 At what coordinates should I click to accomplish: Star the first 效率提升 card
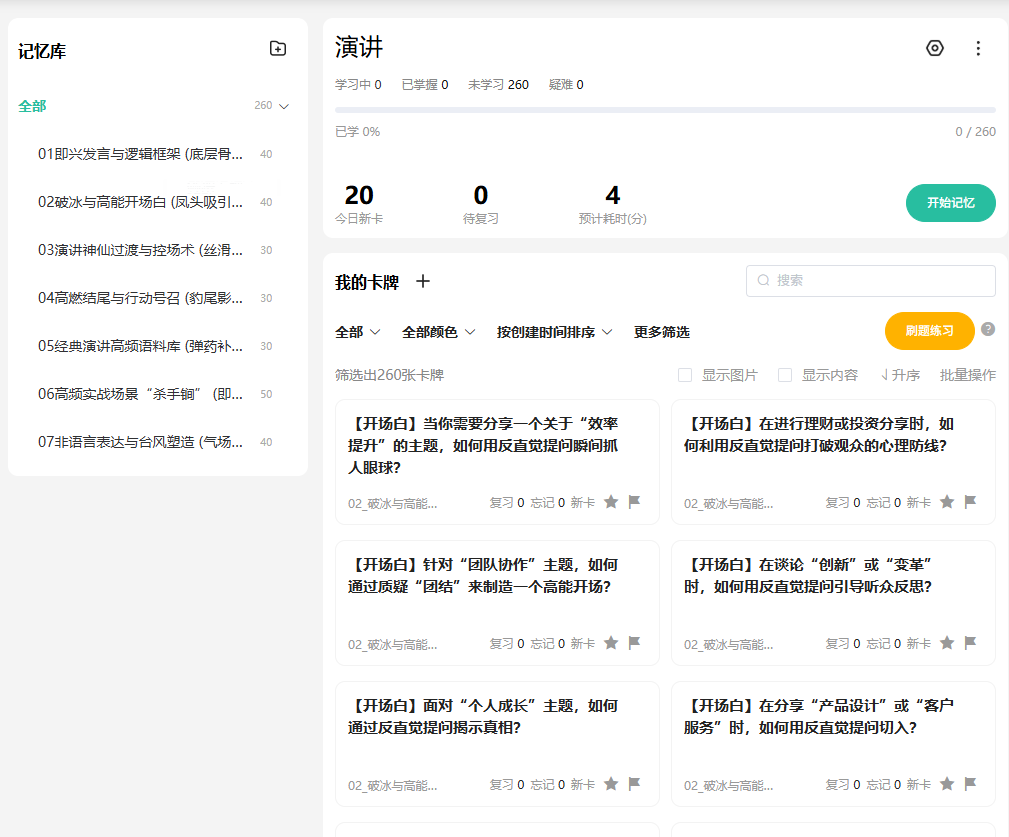tap(611, 502)
